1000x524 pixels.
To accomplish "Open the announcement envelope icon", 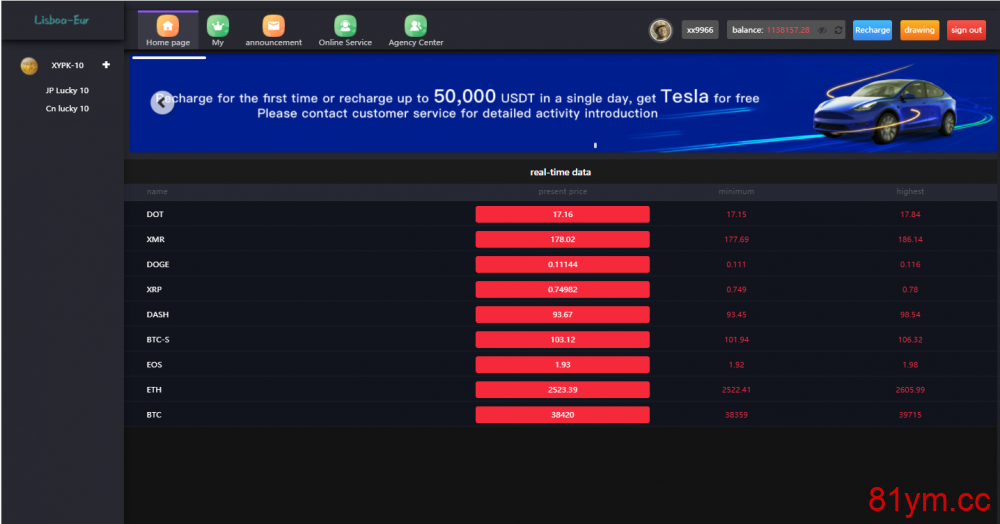I will [273, 26].
